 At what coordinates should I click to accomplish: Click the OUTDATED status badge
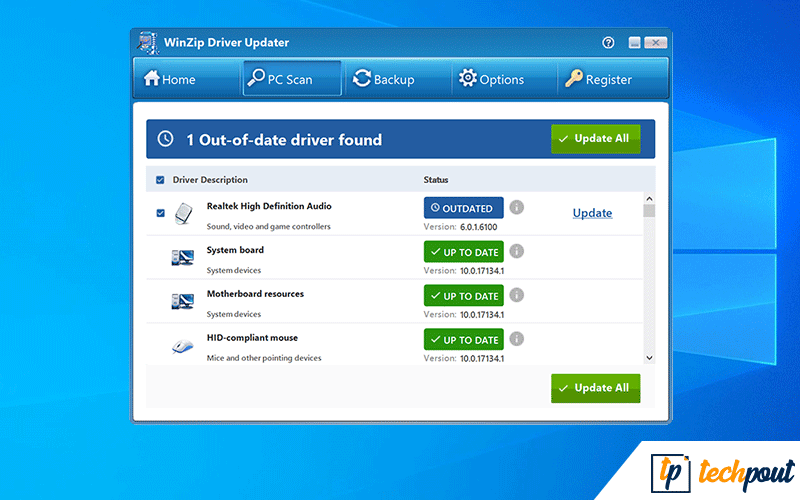[x=463, y=208]
